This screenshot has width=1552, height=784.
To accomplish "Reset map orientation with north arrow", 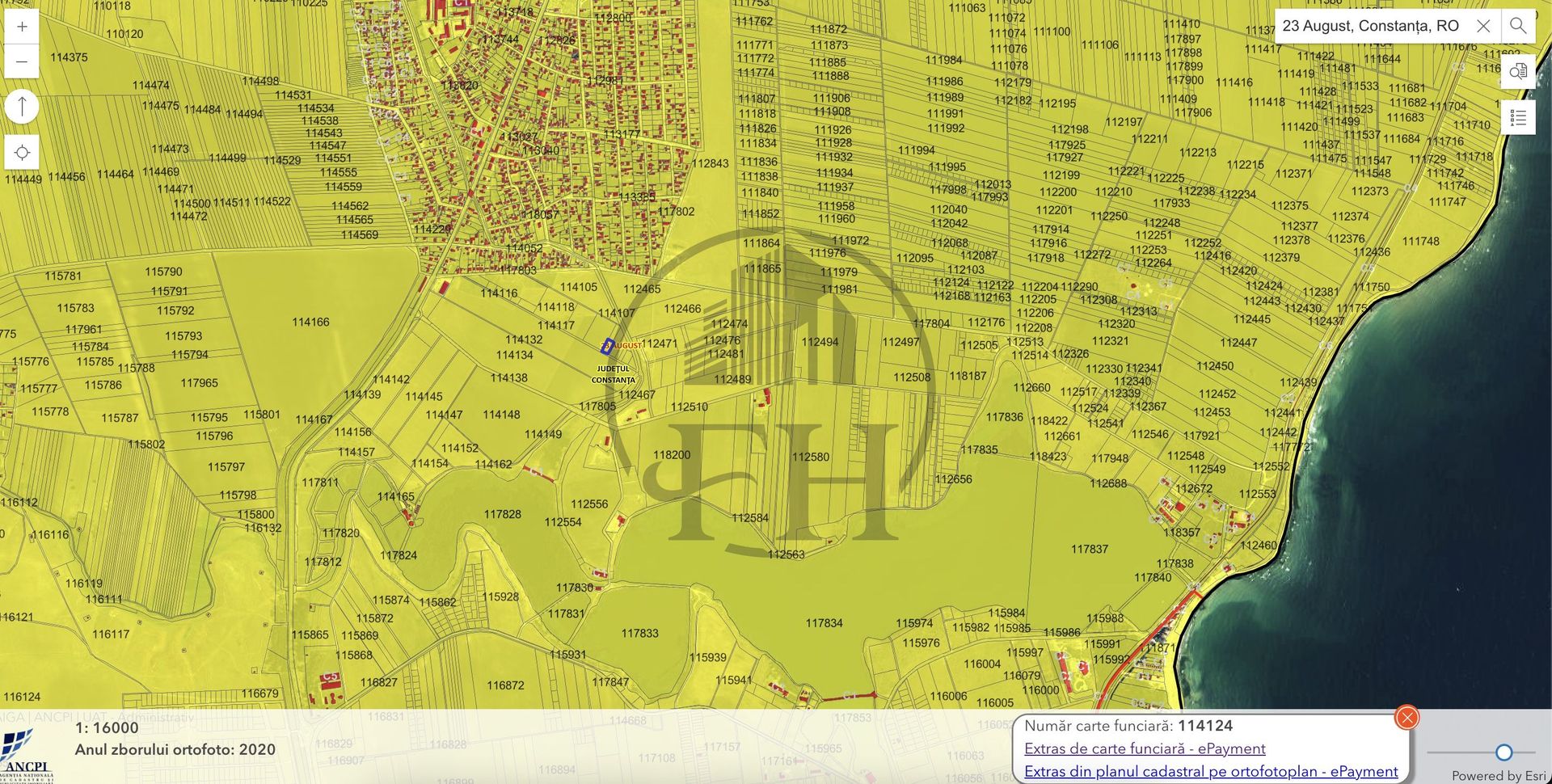I will [x=22, y=106].
